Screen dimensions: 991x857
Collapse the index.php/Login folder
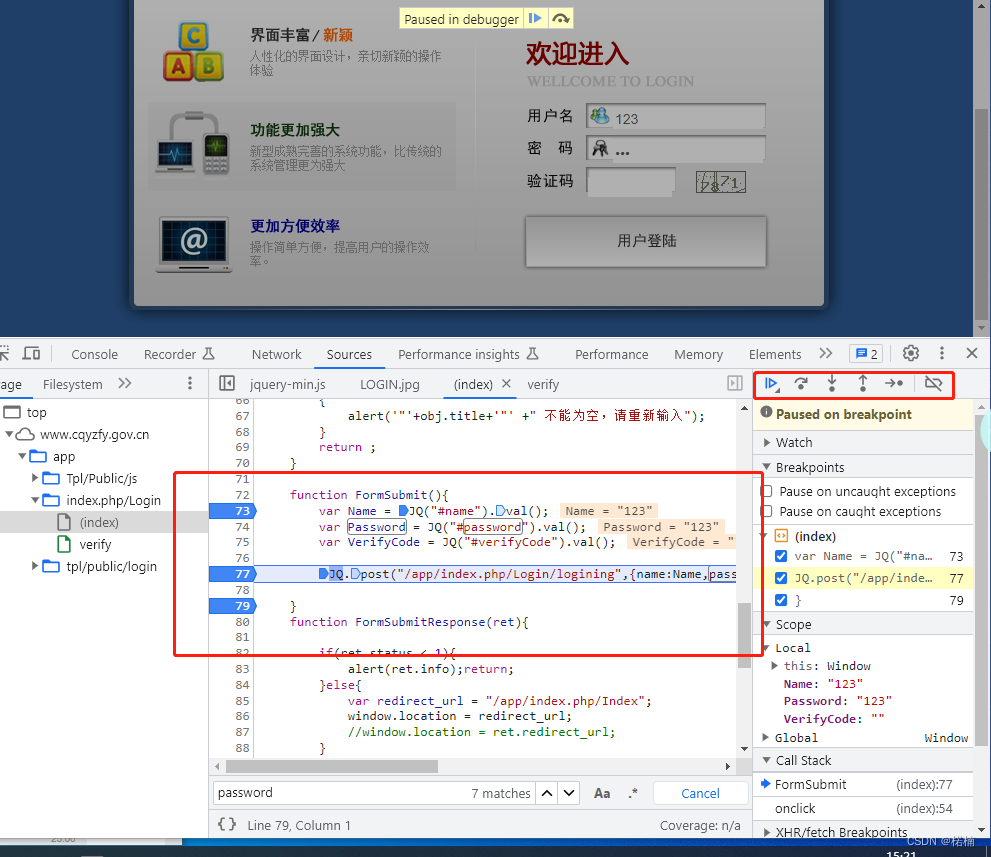click(x=35, y=500)
